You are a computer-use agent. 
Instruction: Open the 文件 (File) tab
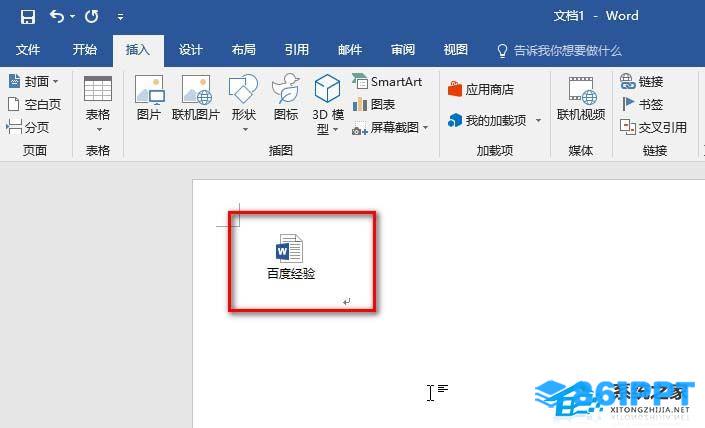[28, 49]
